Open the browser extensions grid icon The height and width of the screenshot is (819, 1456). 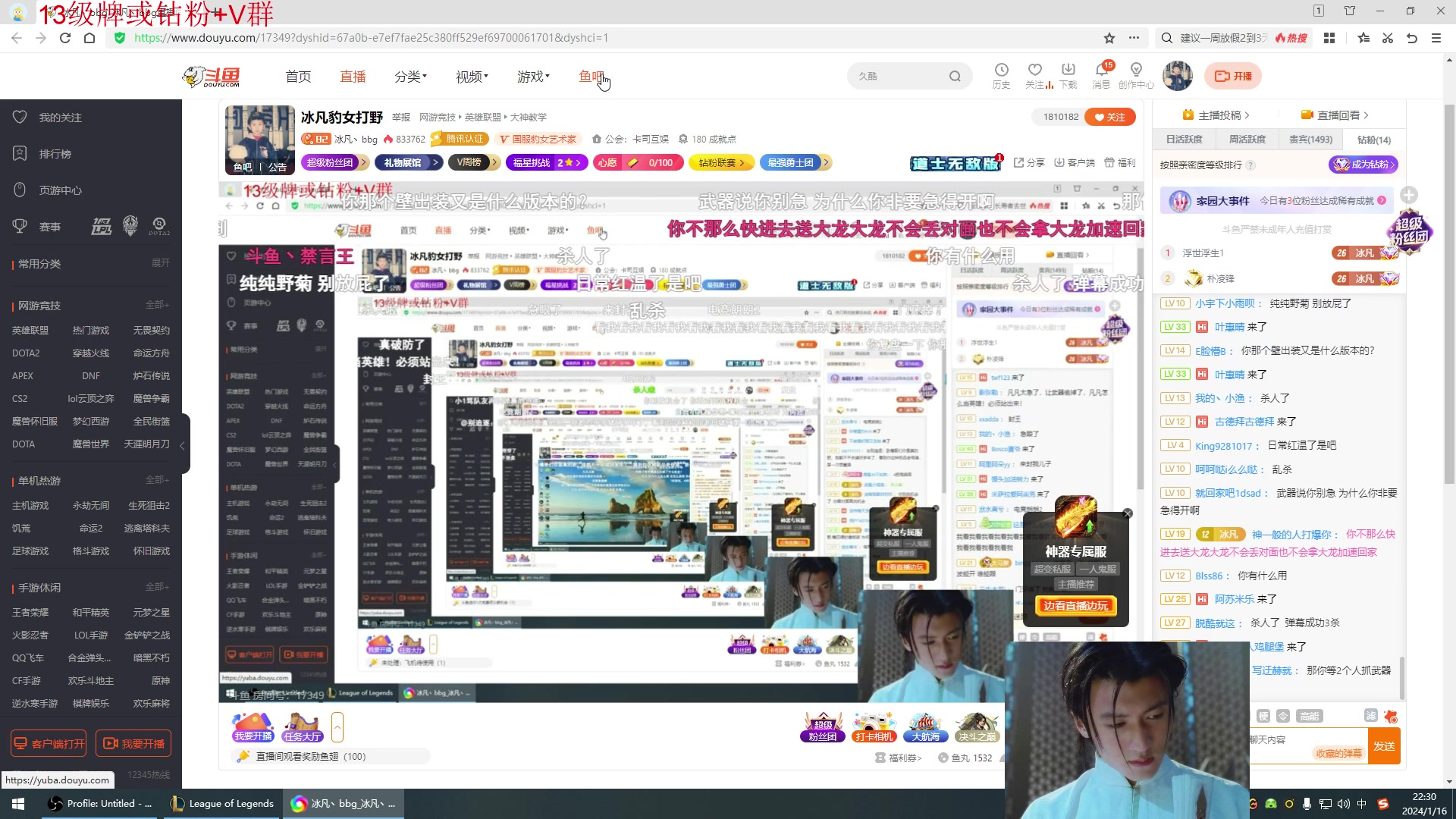click(1329, 38)
